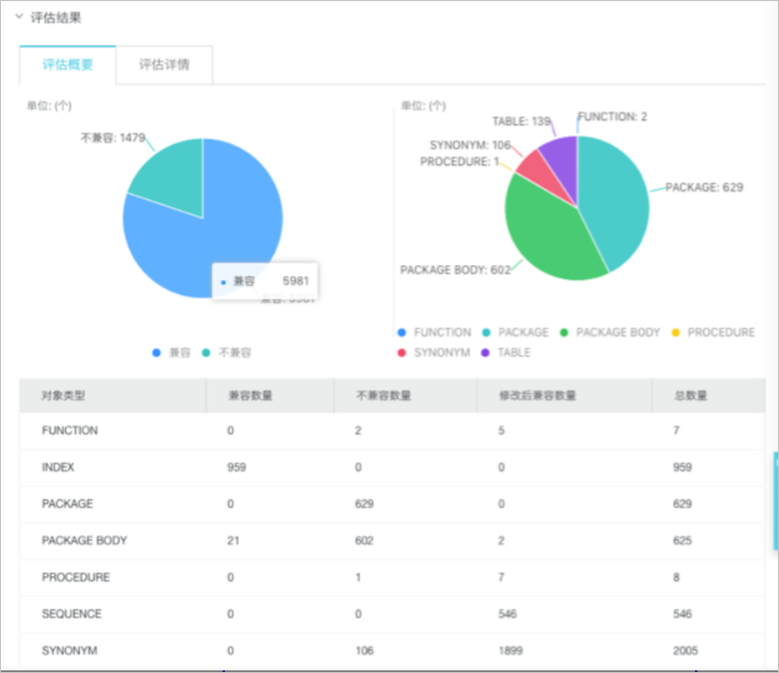Toggle the PROCEDURE legend entry

(x=713, y=332)
